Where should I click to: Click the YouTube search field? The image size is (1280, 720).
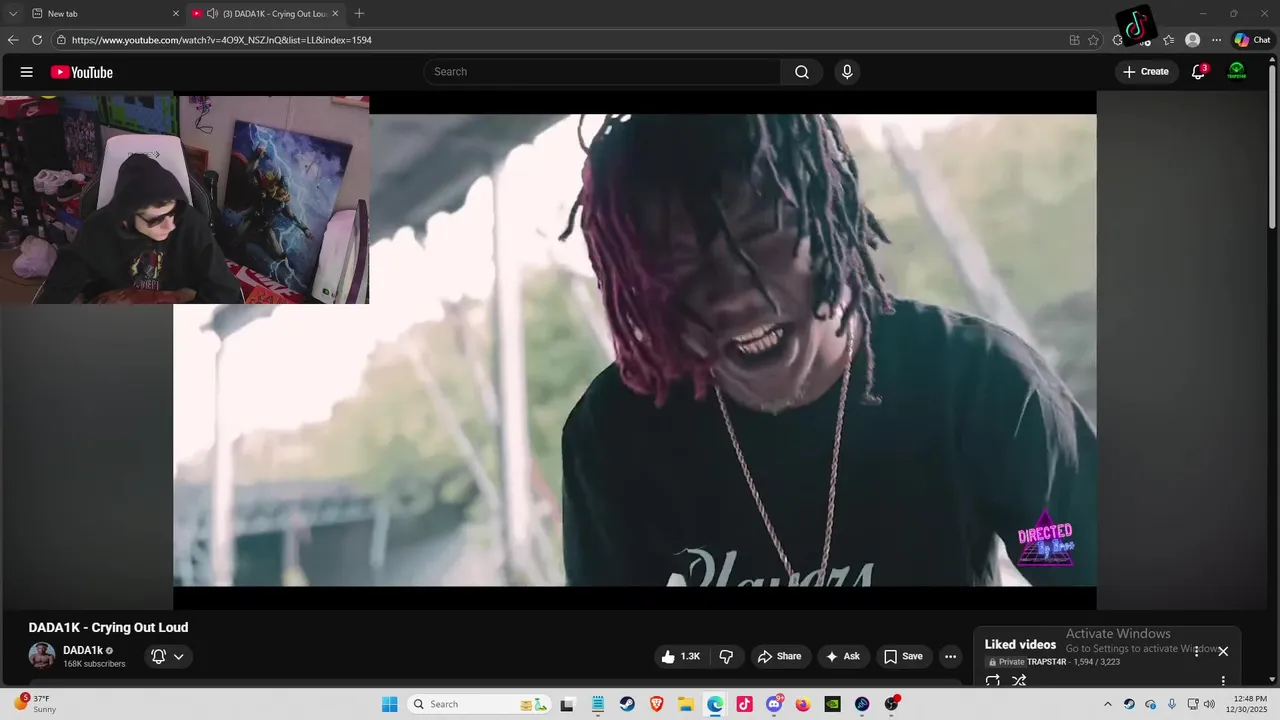click(x=602, y=72)
